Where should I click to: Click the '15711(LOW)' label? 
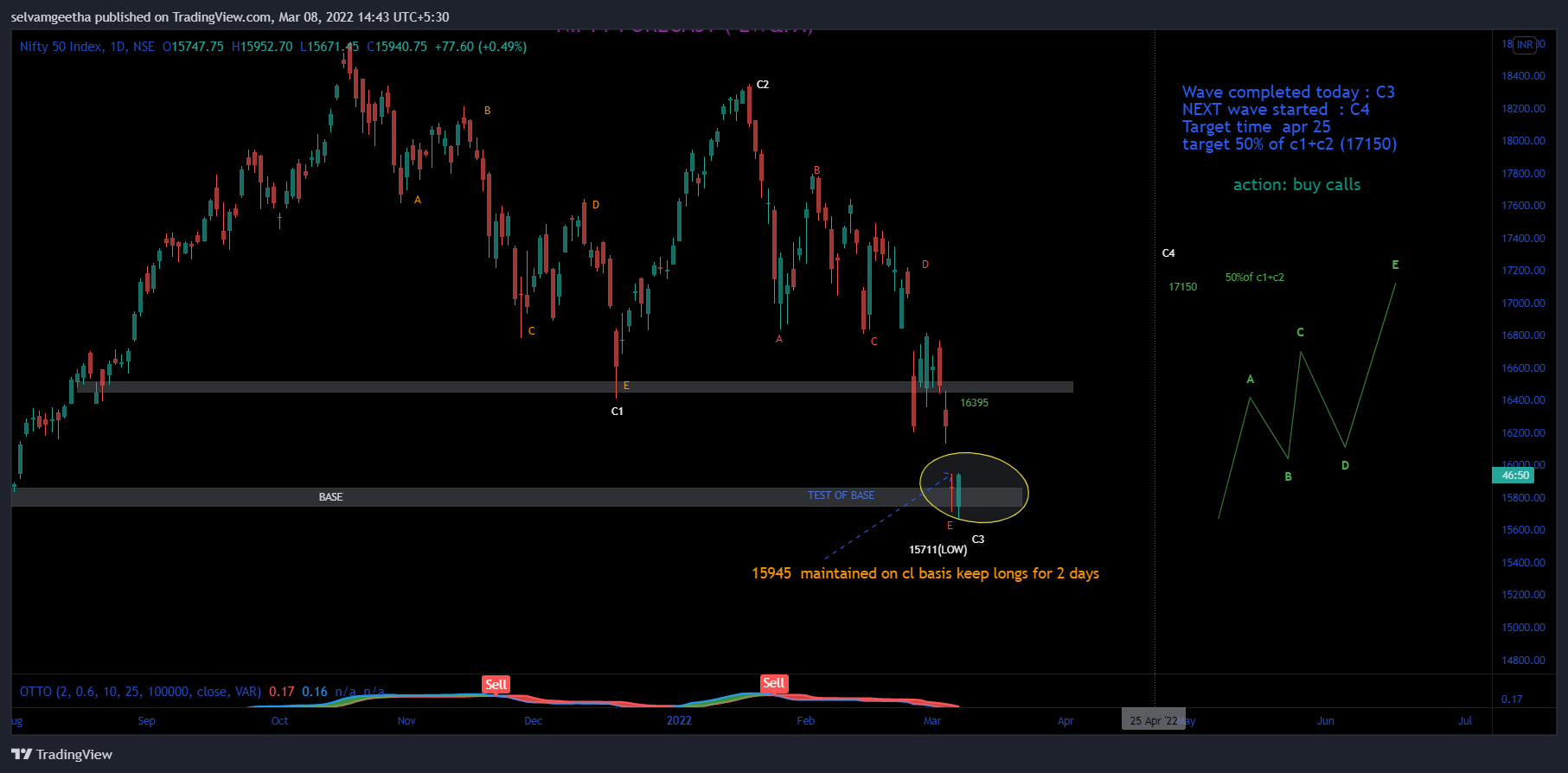[938, 550]
